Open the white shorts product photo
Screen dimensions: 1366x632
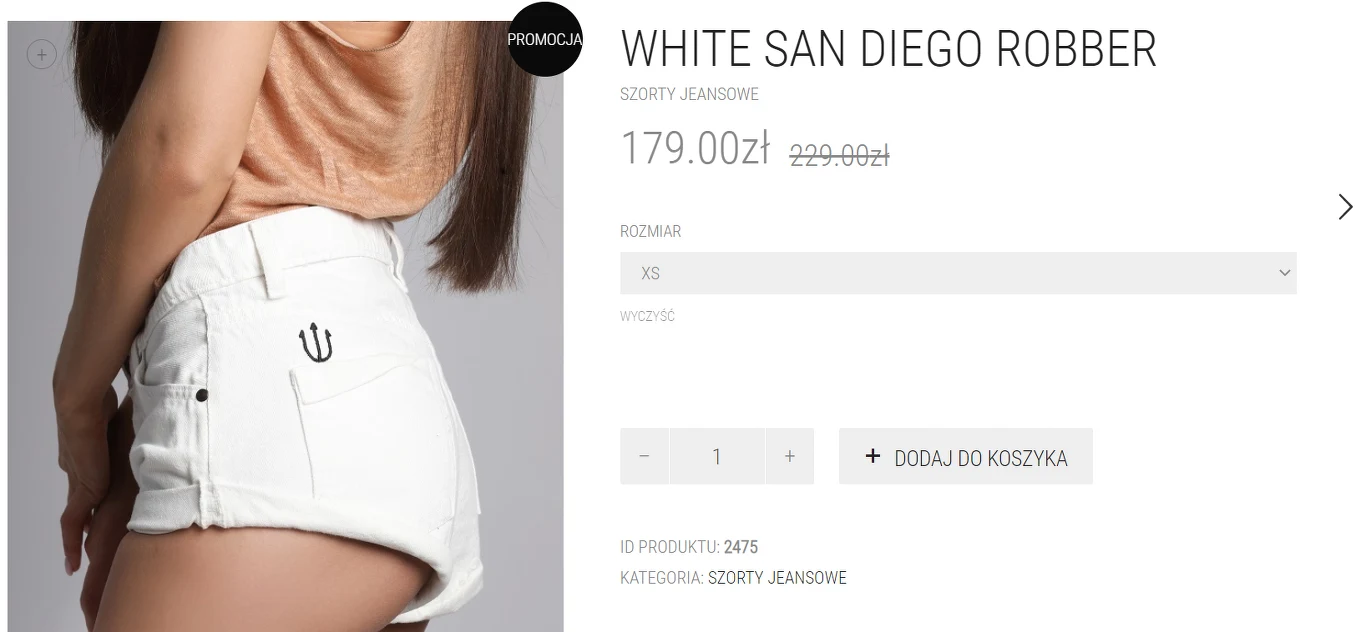(x=286, y=326)
